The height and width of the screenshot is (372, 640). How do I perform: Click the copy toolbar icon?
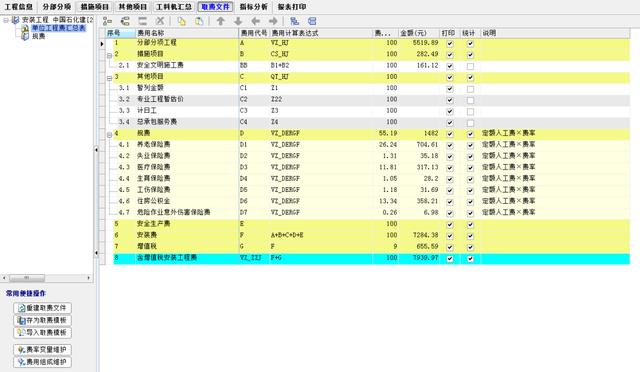click(x=182, y=21)
